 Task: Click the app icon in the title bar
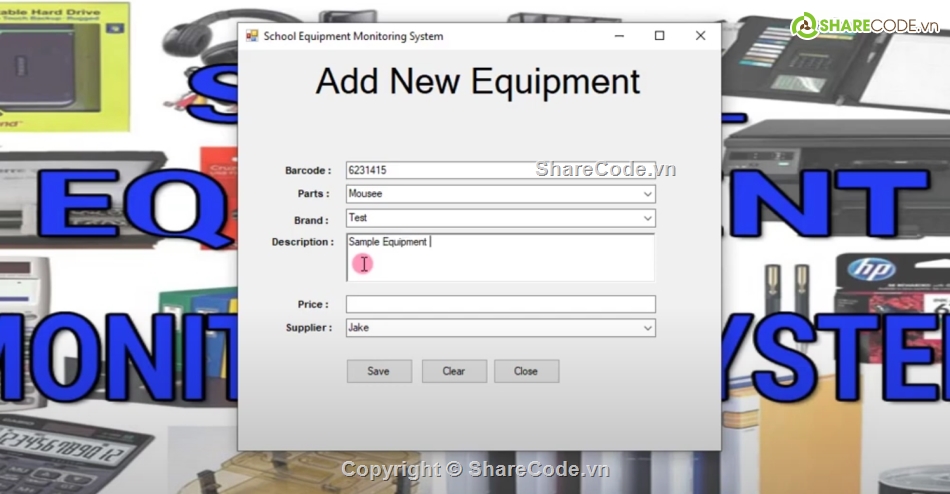pos(252,36)
